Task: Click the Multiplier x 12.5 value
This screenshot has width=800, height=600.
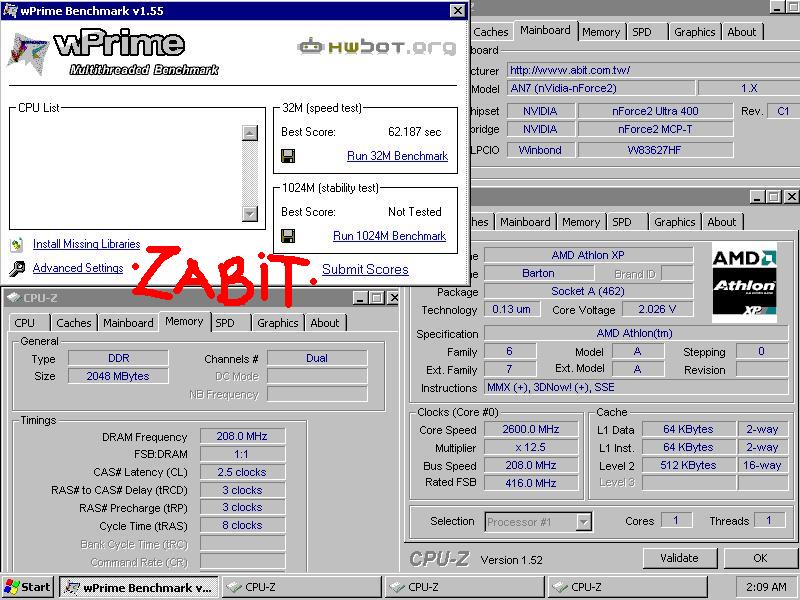Action: 531,447
